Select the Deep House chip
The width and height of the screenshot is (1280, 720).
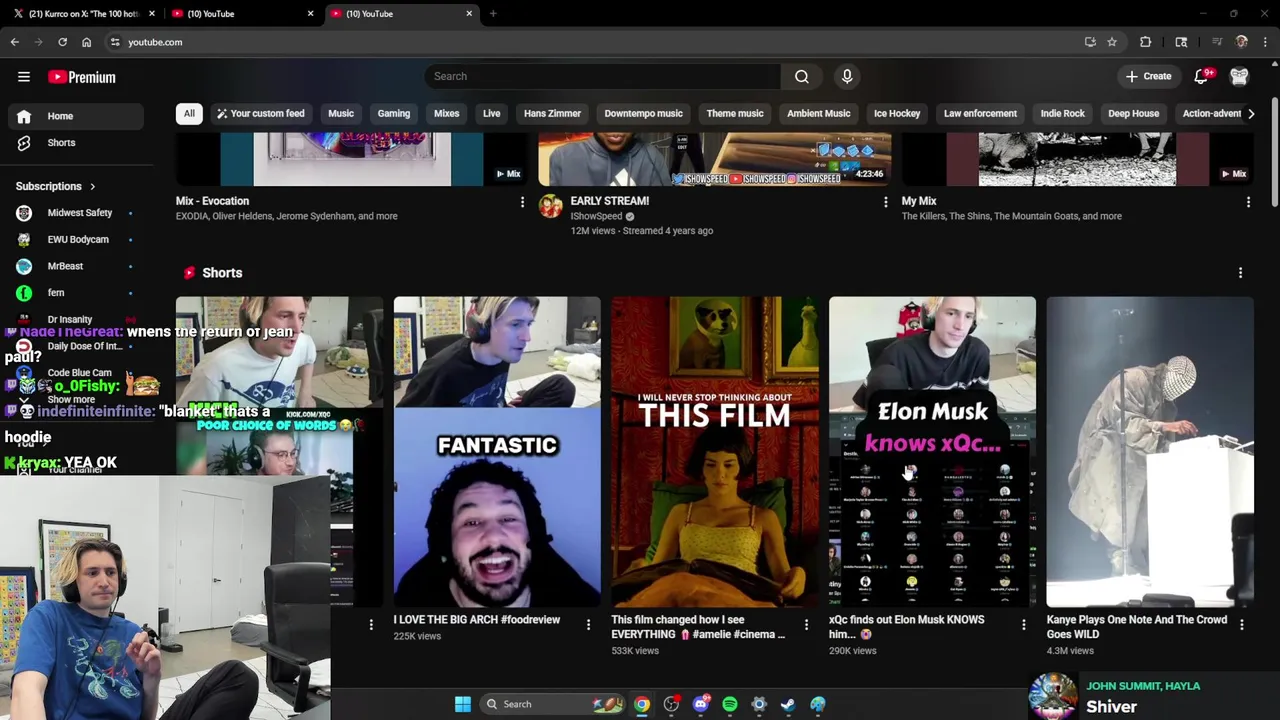point(1133,114)
